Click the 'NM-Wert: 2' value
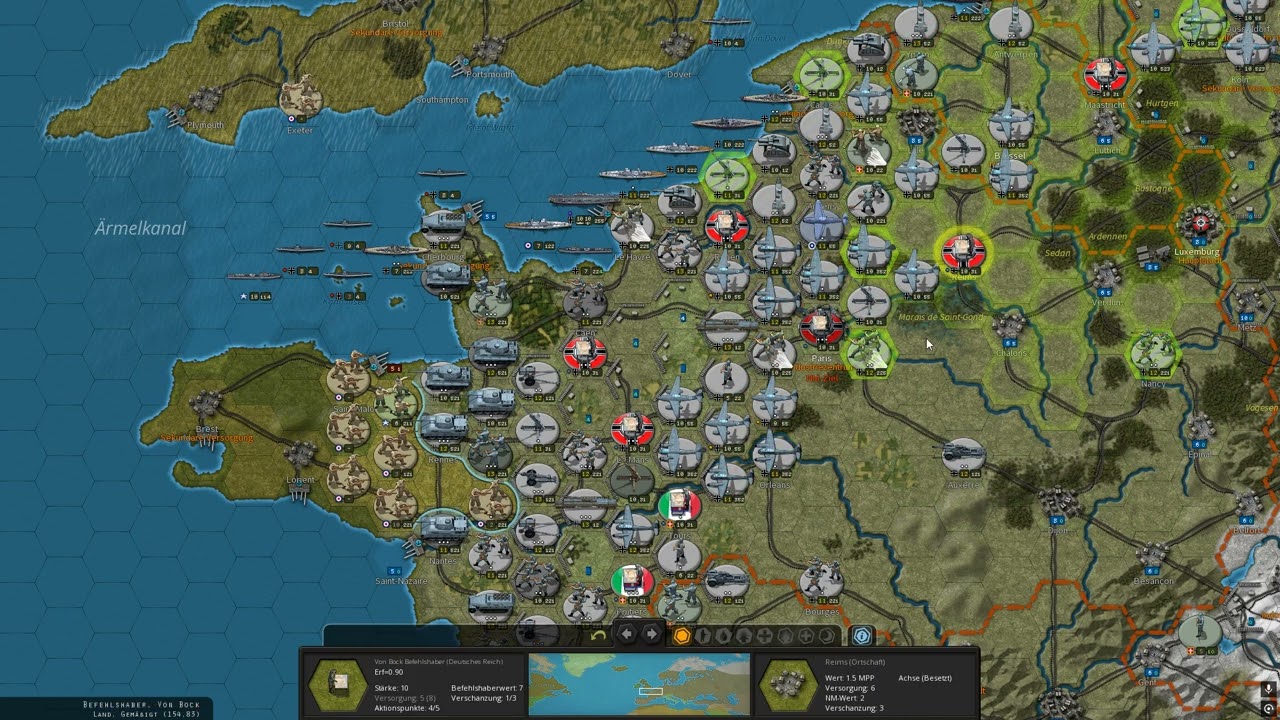 coord(845,698)
